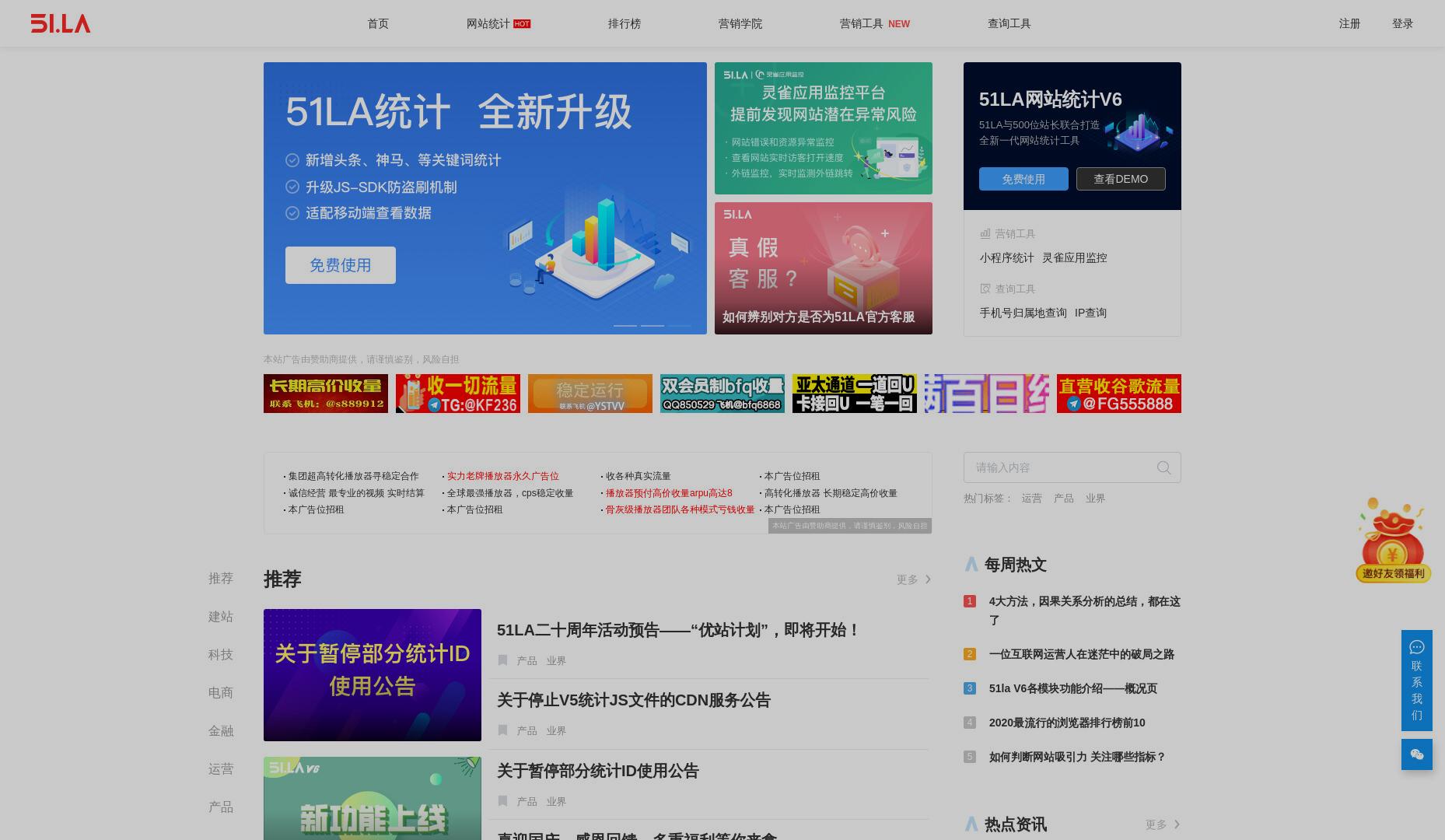The height and width of the screenshot is (840, 1445).
Task: Open 营销工具 NEW navigation item
Action: [x=875, y=23]
